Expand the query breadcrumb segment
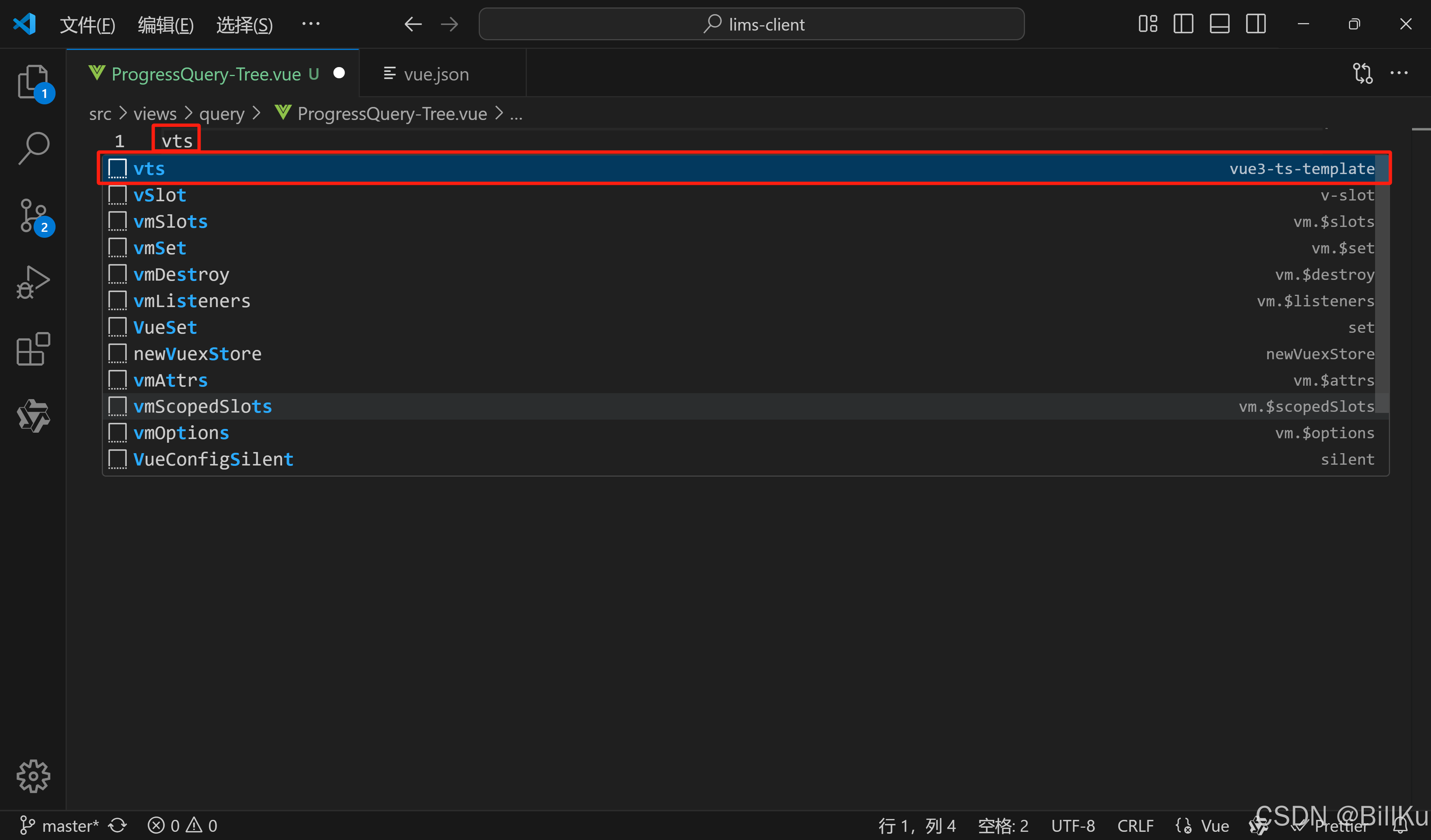Screen dimensions: 1431x840 221,114
